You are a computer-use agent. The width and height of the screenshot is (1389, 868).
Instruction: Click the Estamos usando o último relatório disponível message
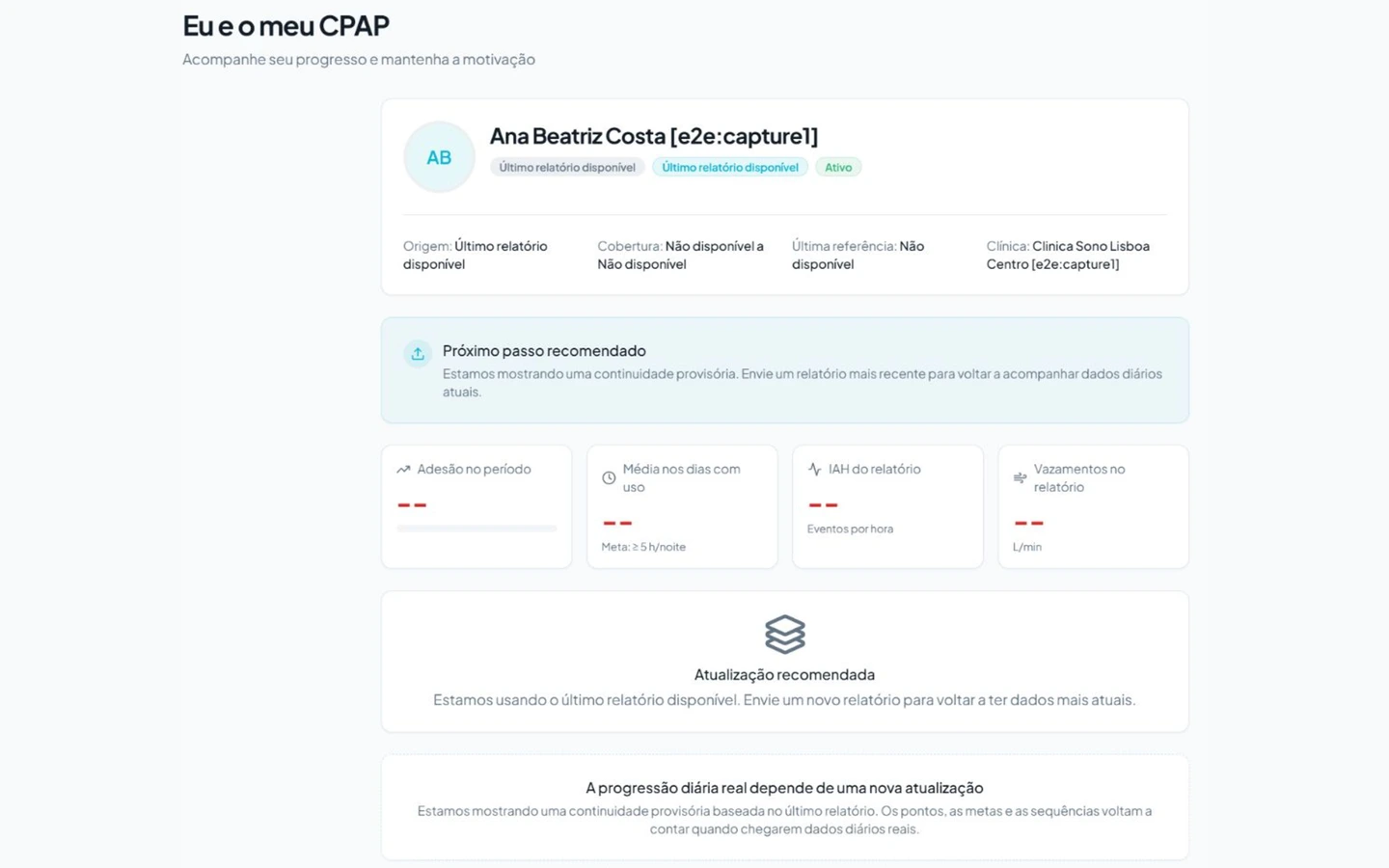(x=784, y=700)
